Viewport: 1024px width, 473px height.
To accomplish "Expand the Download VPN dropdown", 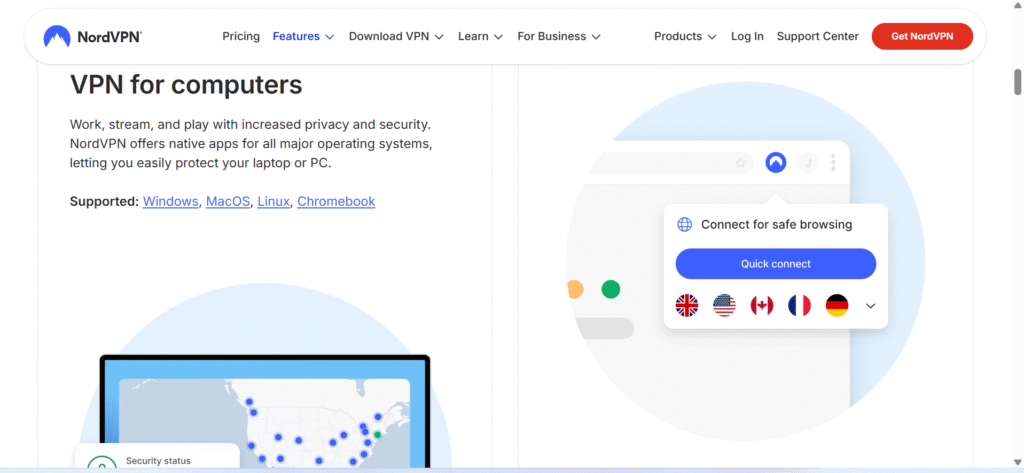I will (x=396, y=36).
